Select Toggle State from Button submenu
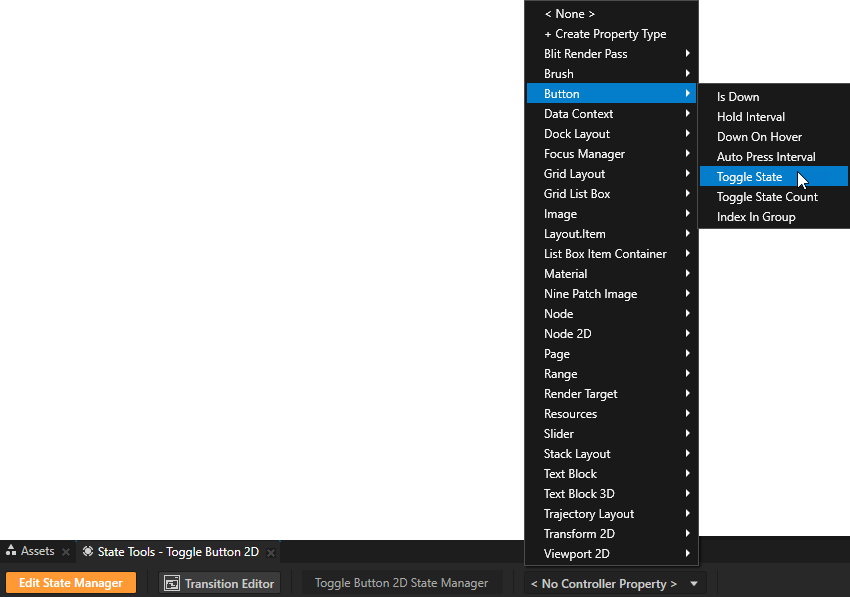The height and width of the screenshot is (597, 850). [x=749, y=177]
